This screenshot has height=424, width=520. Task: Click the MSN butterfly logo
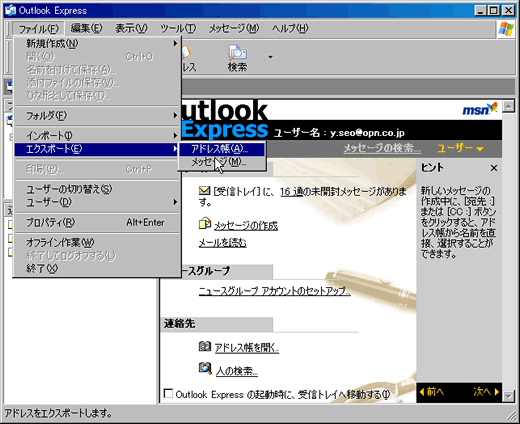pos(480,109)
